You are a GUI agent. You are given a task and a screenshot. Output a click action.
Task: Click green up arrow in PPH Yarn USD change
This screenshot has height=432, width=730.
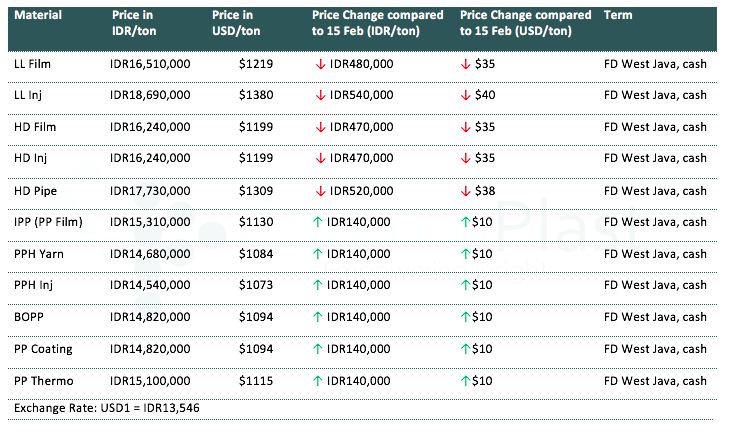point(465,254)
